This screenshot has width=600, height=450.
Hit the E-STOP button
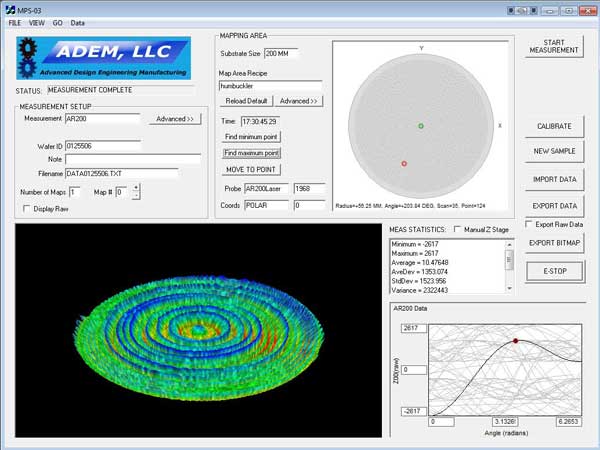pyautogui.click(x=555, y=271)
